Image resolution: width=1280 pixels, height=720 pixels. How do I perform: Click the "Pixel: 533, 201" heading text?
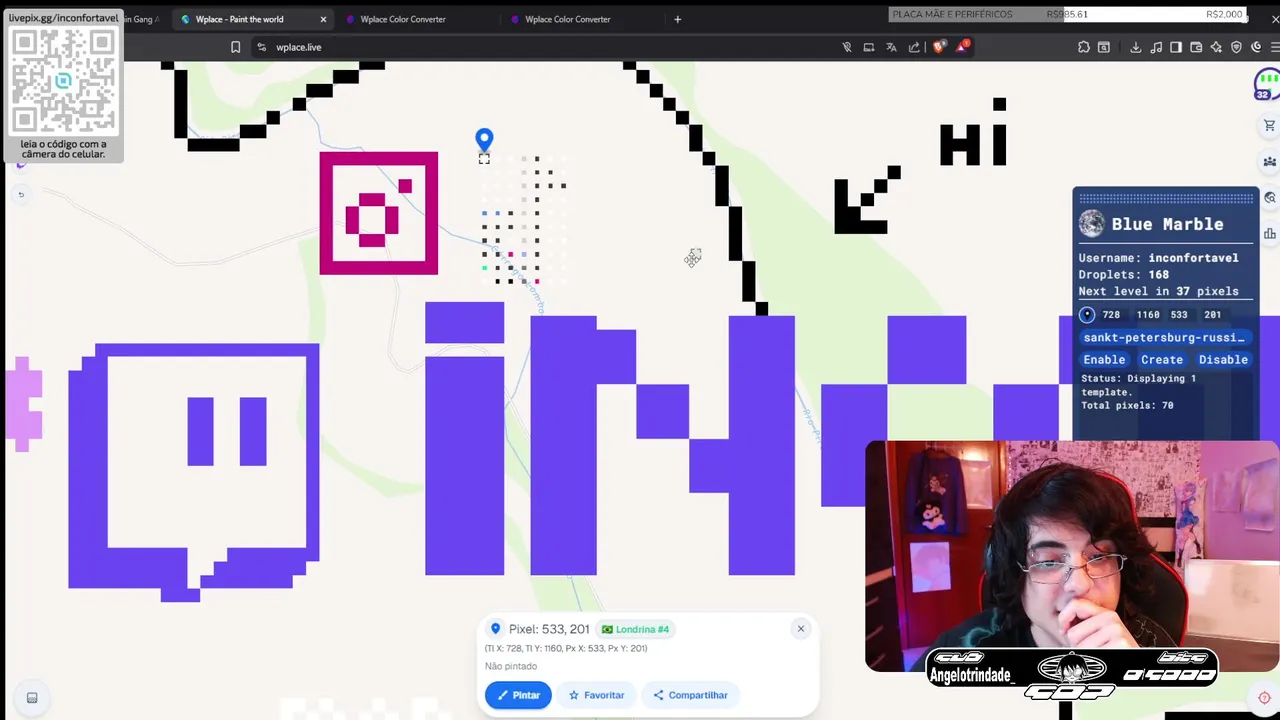549,629
